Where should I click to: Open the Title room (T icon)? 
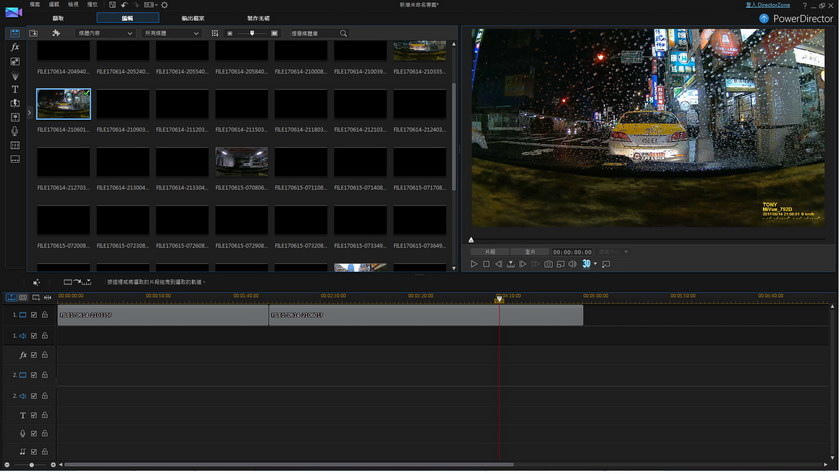tap(15, 89)
